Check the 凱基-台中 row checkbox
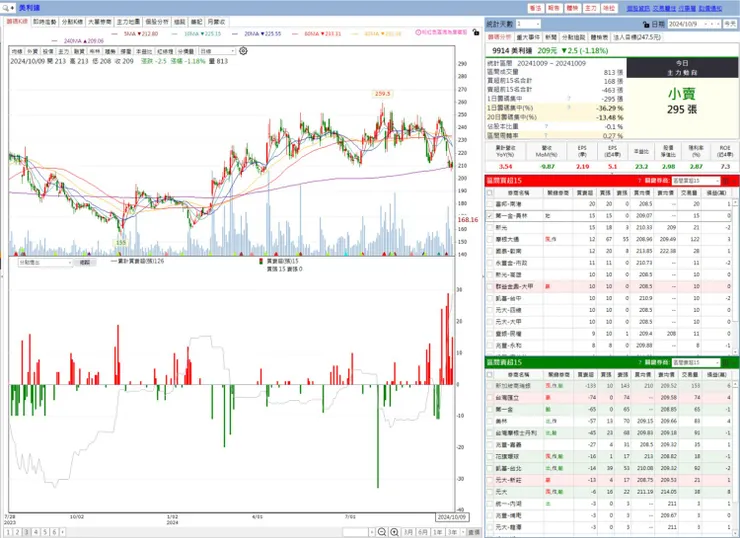Viewport: 740px width, 538px height. [x=489, y=298]
